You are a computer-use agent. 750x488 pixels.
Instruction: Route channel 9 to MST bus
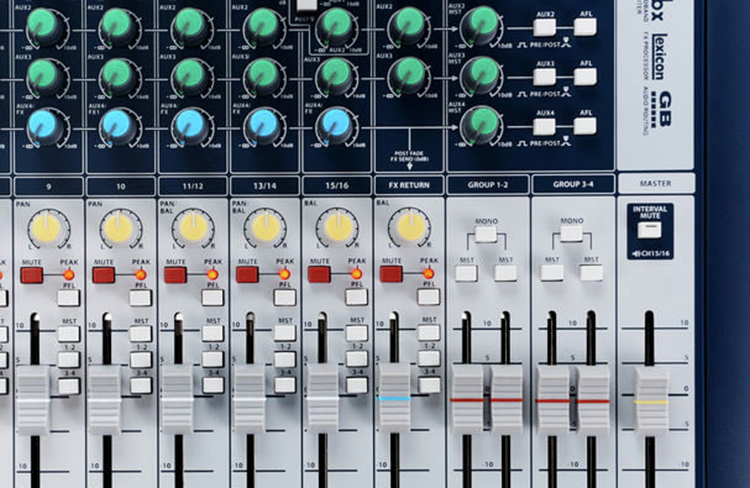[x=69, y=333]
